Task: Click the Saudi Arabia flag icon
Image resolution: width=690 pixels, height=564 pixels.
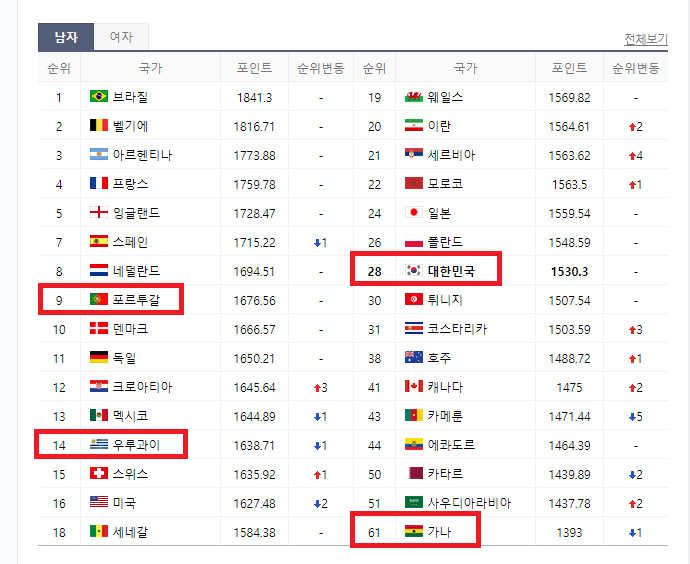Action: click(414, 502)
